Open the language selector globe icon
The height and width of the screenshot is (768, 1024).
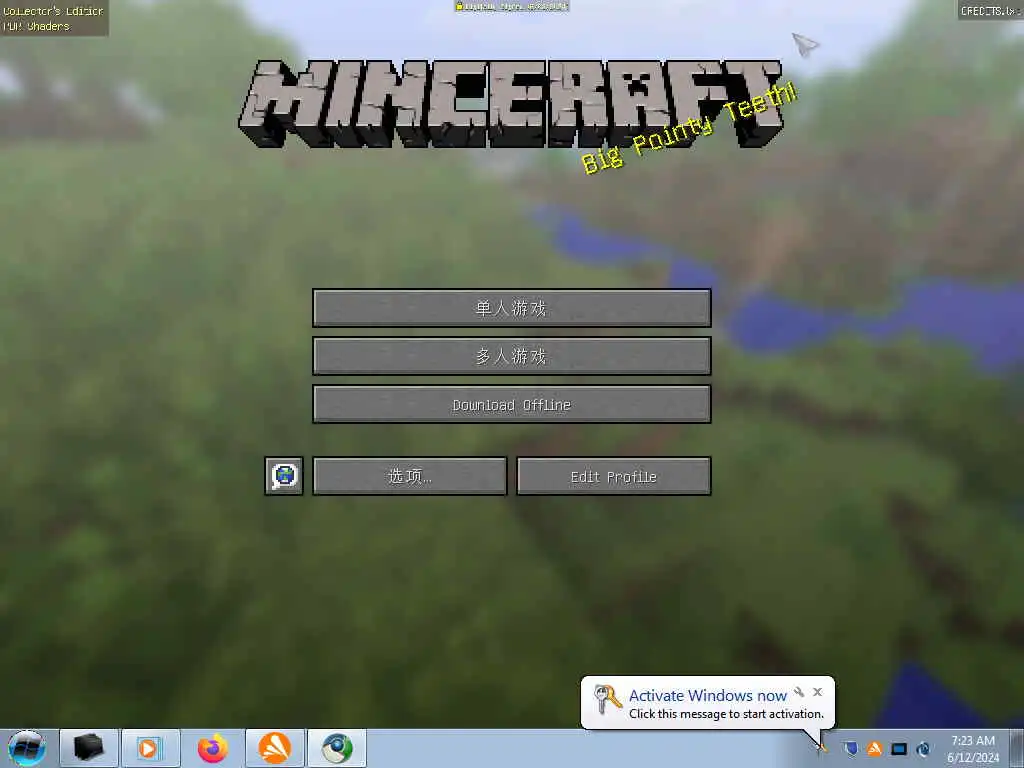[283, 476]
